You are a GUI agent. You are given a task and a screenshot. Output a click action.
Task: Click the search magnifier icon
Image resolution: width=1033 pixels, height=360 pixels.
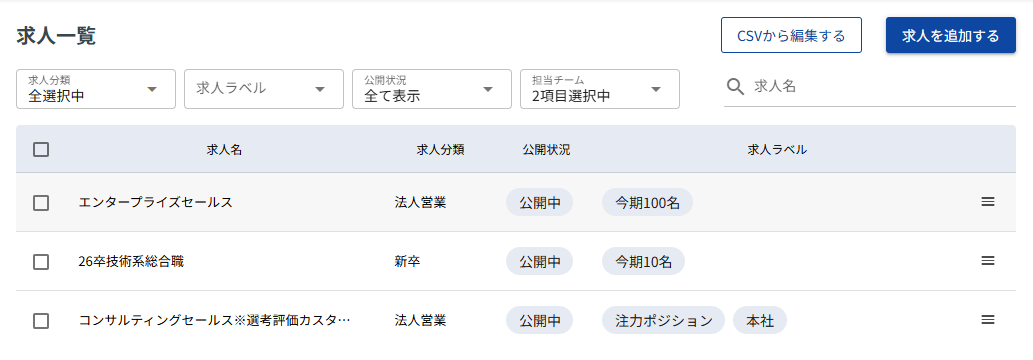click(x=735, y=86)
